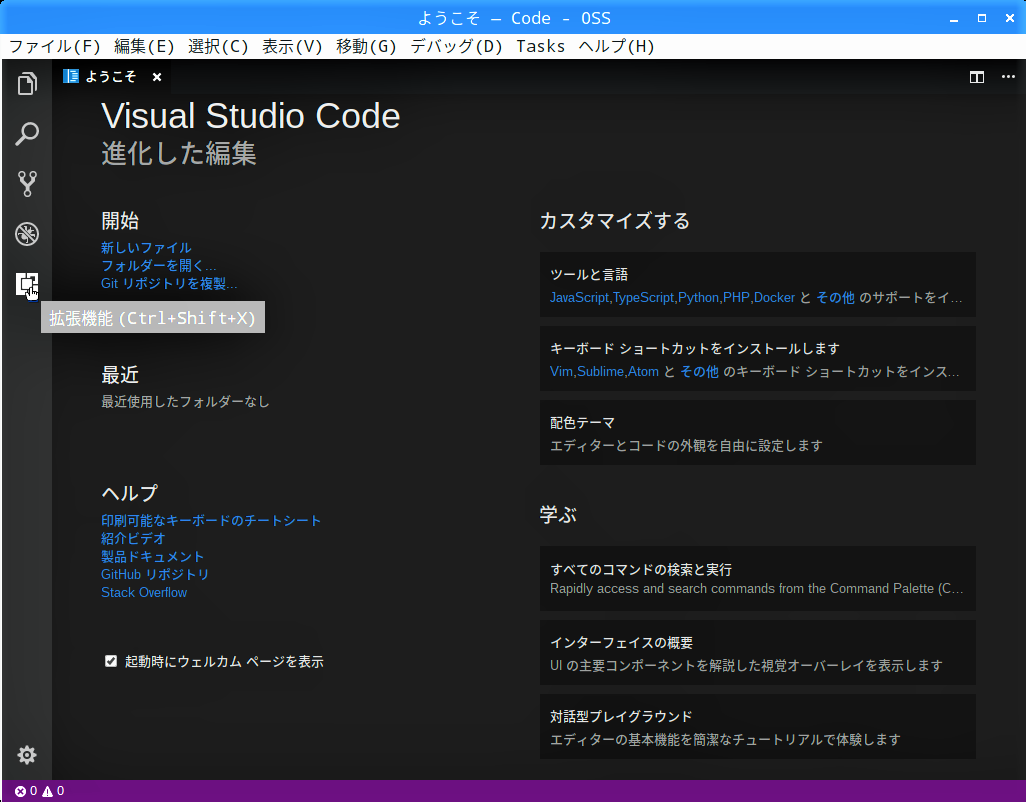Open the Manage gear icon
Image resolution: width=1026 pixels, height=802 pixels.
pyautogui.click(x=27, y=755)
